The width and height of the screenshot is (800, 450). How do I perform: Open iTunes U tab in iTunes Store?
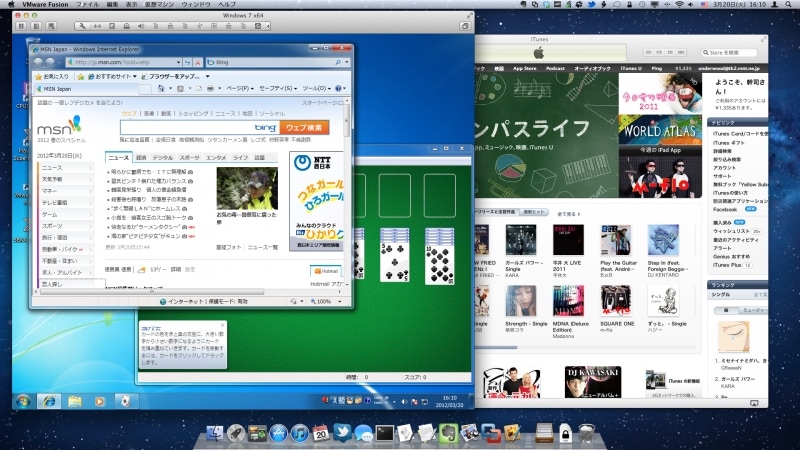631,68
